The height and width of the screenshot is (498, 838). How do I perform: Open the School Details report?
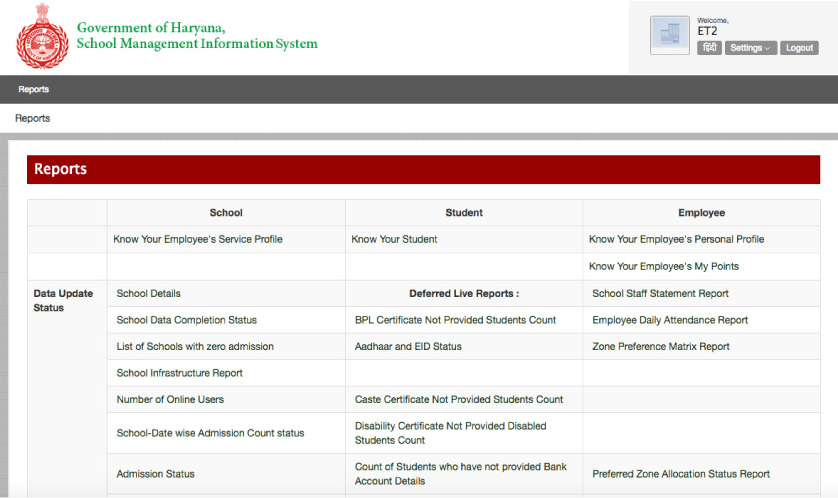[149, 293]
